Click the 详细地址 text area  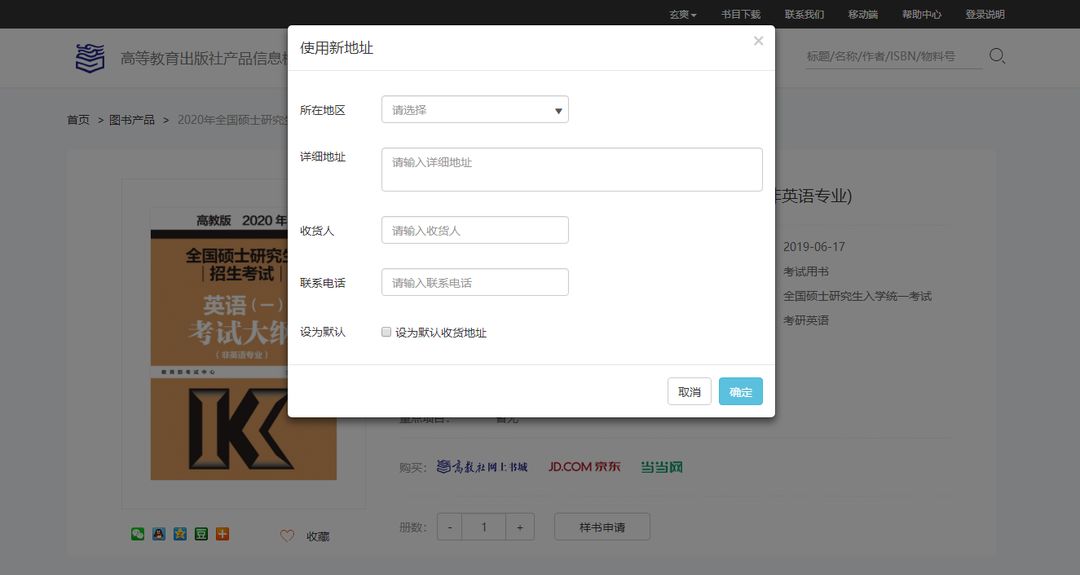click(571, 169)
